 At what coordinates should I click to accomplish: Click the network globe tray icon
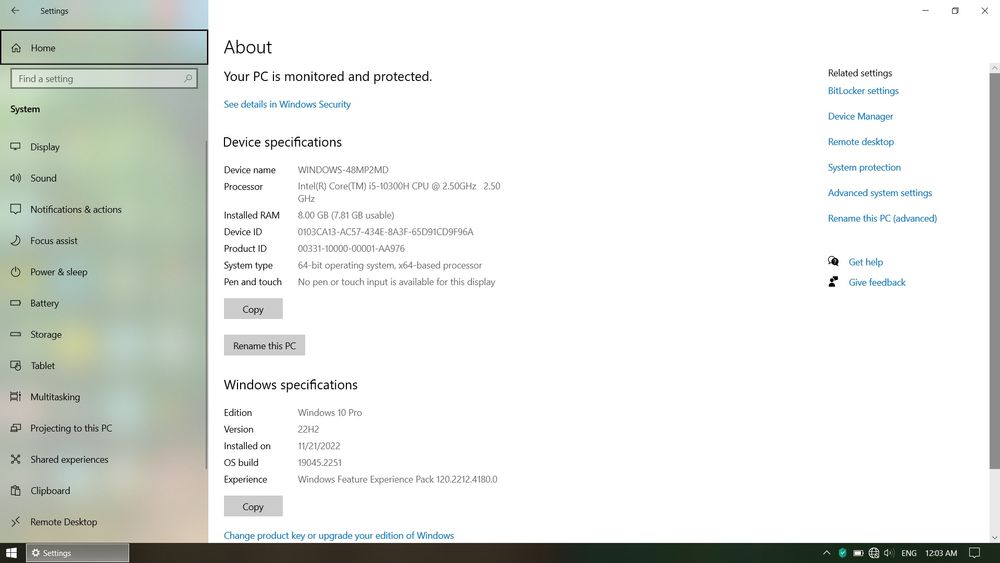coord(874,553)
